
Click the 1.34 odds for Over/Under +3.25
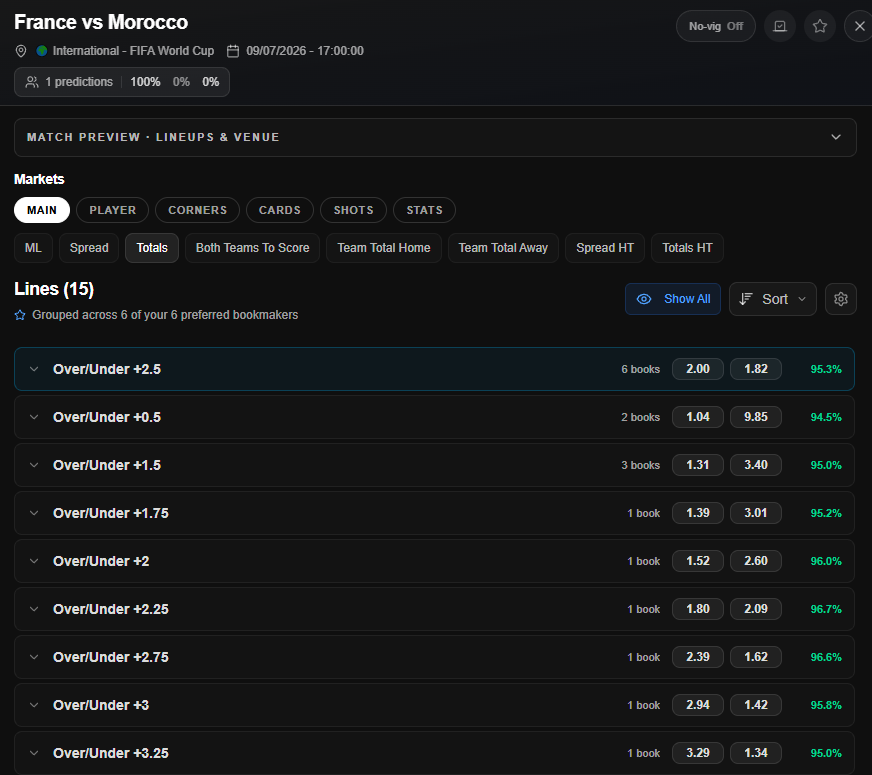[756, 753]
